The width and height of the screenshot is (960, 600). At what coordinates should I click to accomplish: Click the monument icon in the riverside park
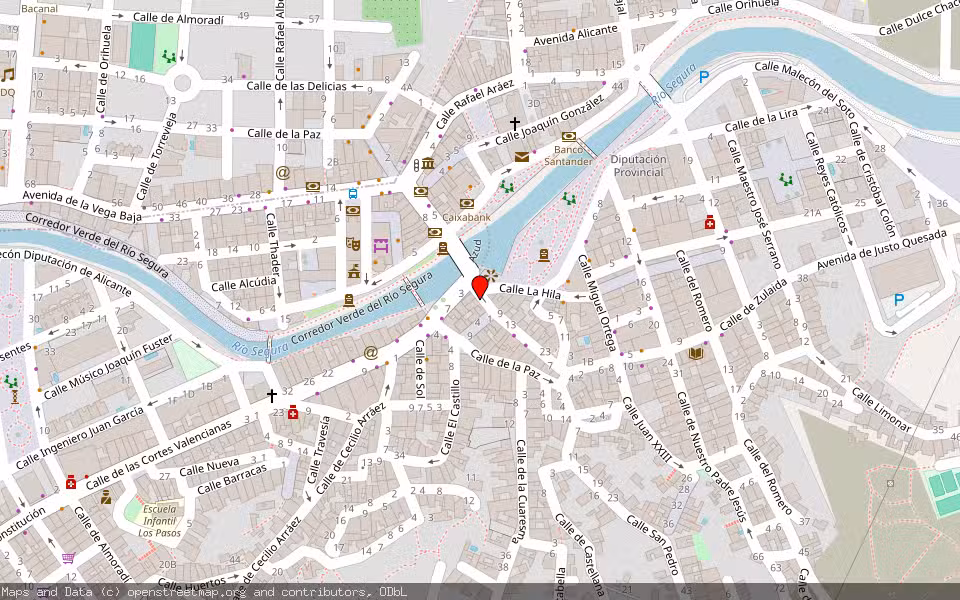[x=543, y=254]
